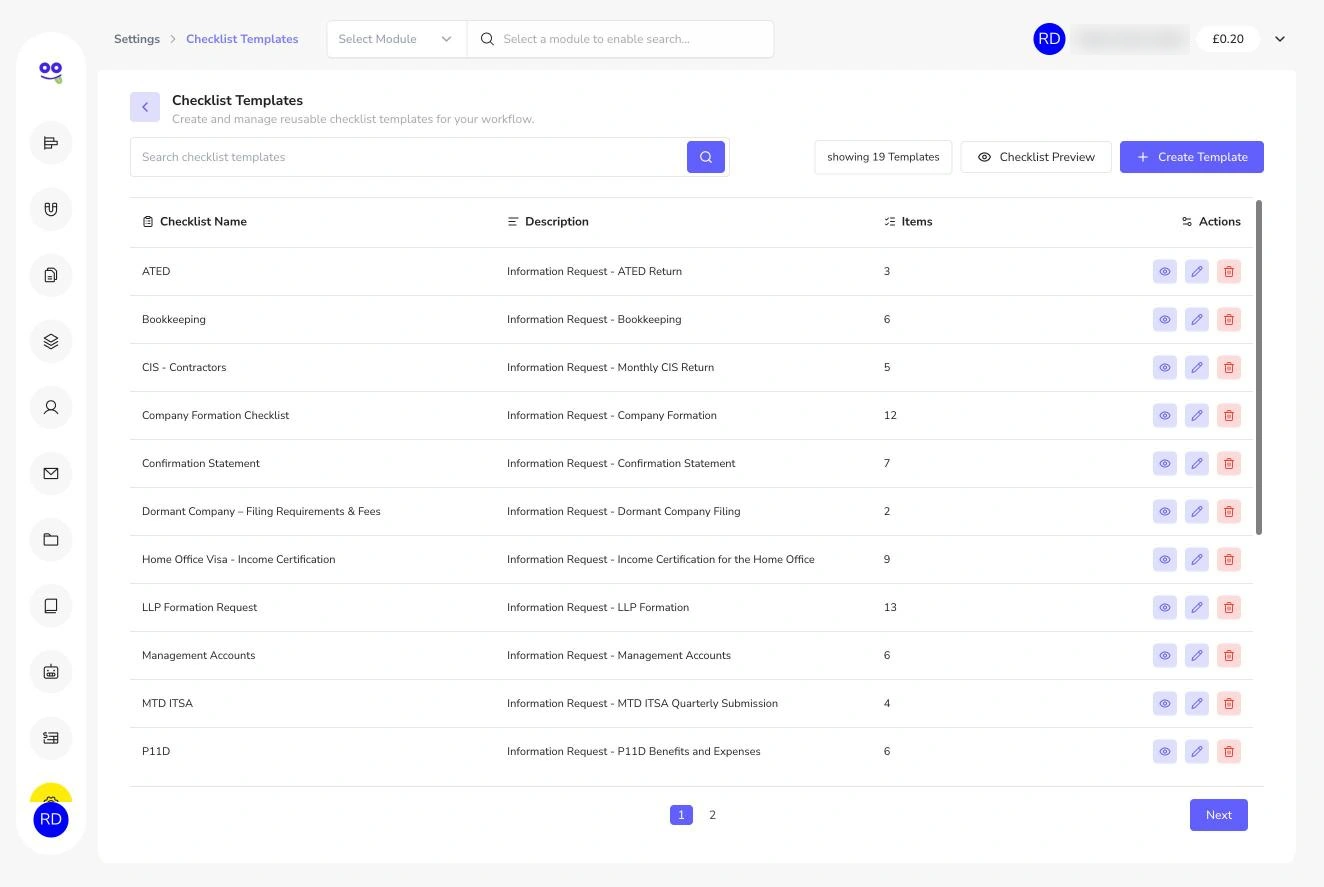
Task: Open the layers stack icon in sidebar
Action: pyautogui.click(x=51, y=341)
